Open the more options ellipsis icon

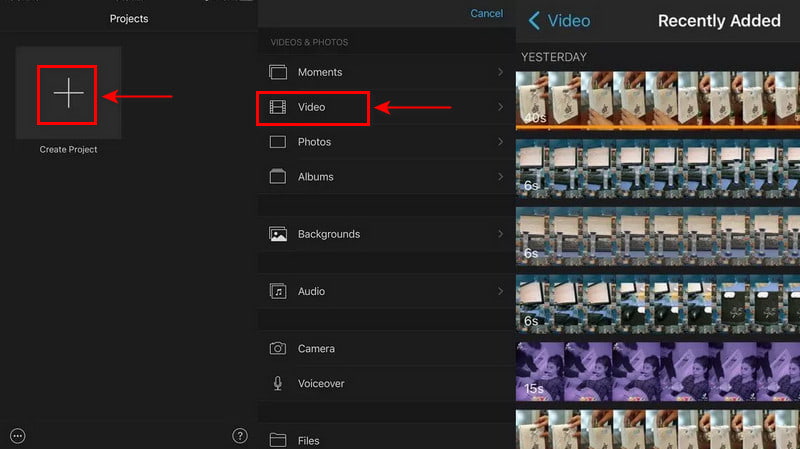[x=18, y=436]
